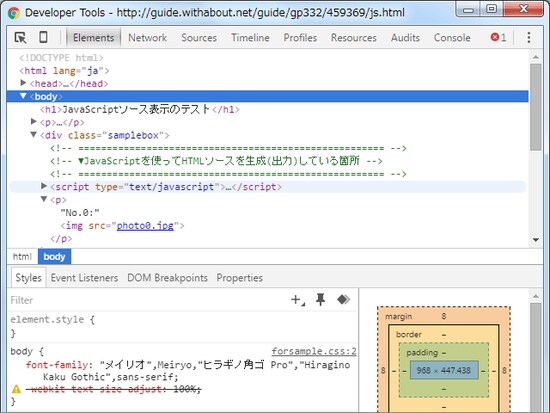550x413 pixels.
Task: Select the Event Listeners tab
Action: (84, 278)
